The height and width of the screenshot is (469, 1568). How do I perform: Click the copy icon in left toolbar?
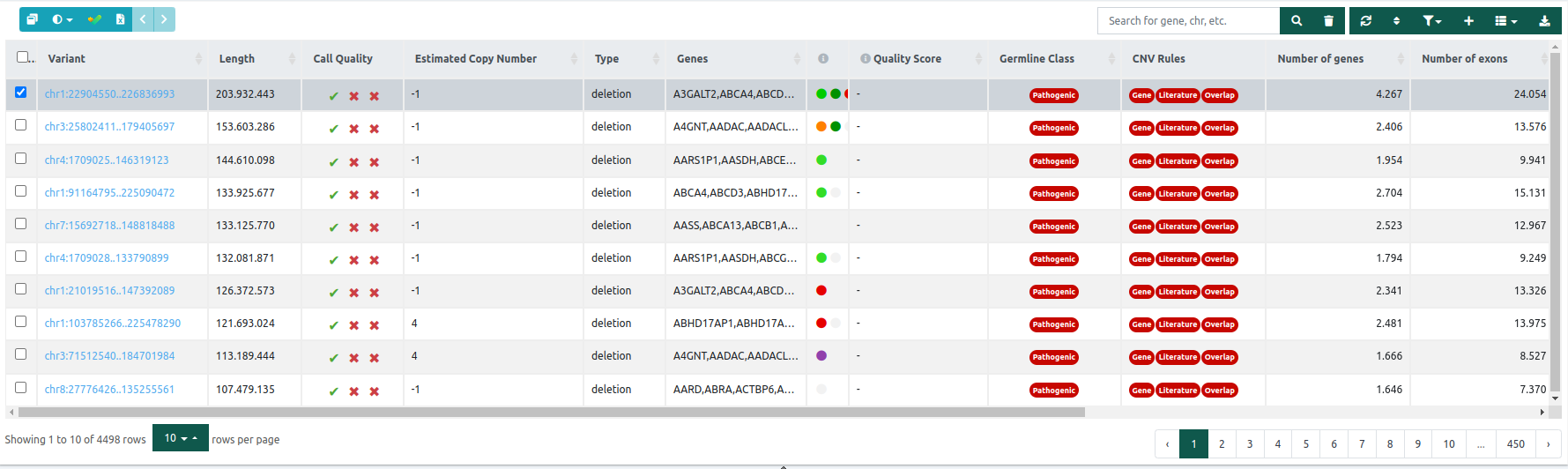(33, 19)
